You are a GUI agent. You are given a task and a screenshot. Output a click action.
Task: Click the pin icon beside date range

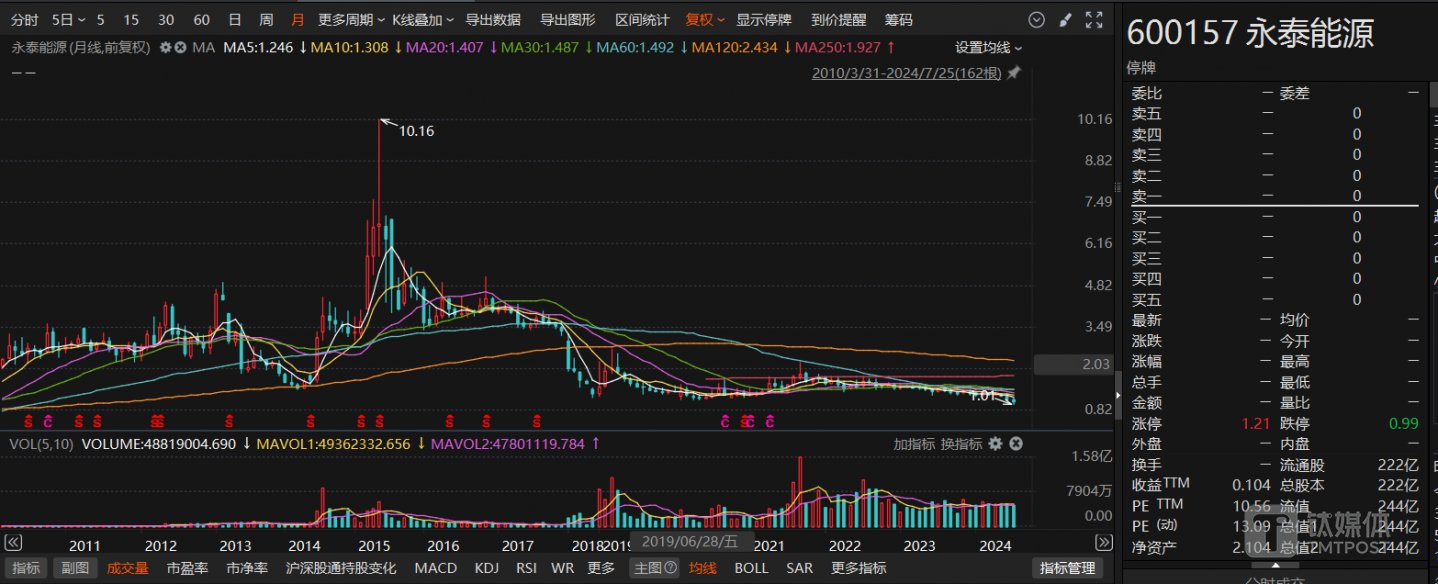(x=1014, y=73)
